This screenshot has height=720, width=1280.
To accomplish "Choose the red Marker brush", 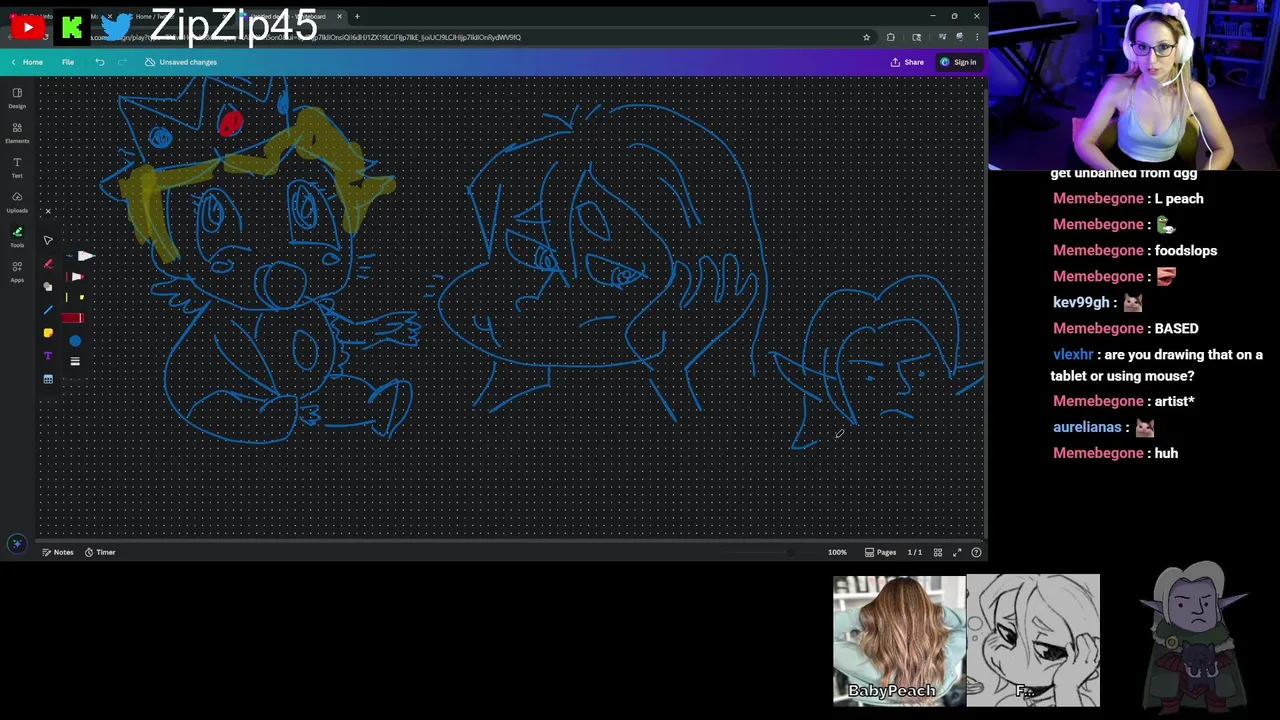I will (75, 277).
